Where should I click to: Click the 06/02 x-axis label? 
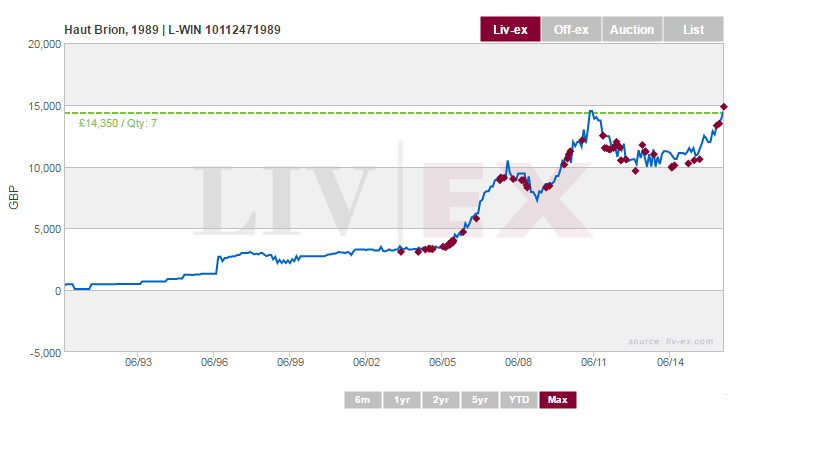[366, 362]
